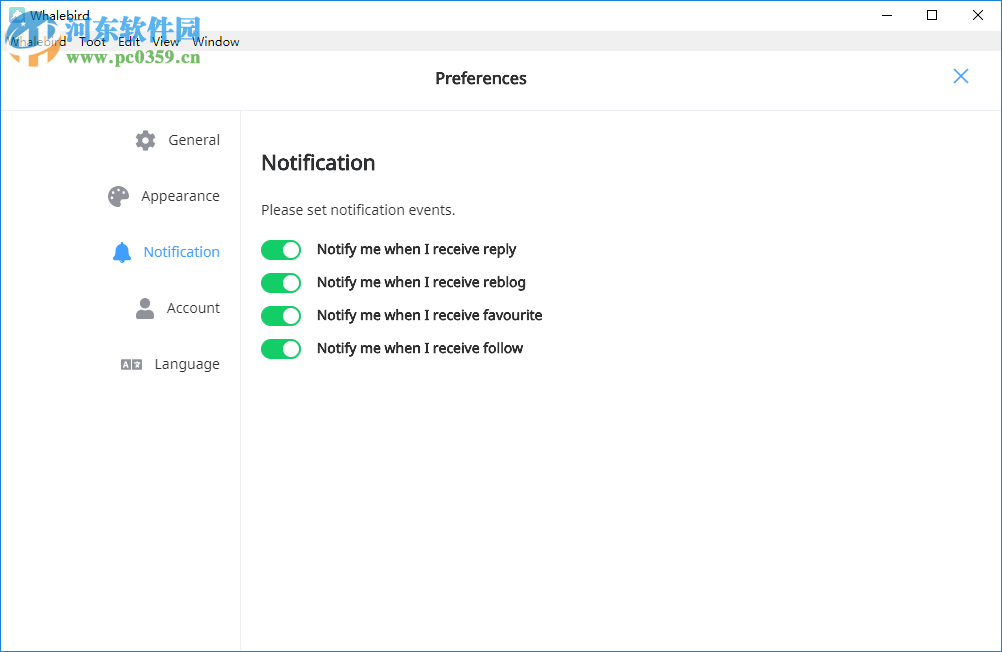Turn off the reblog notification toggle
This screenshot has height=652, width=1002.
coord(281,283)
